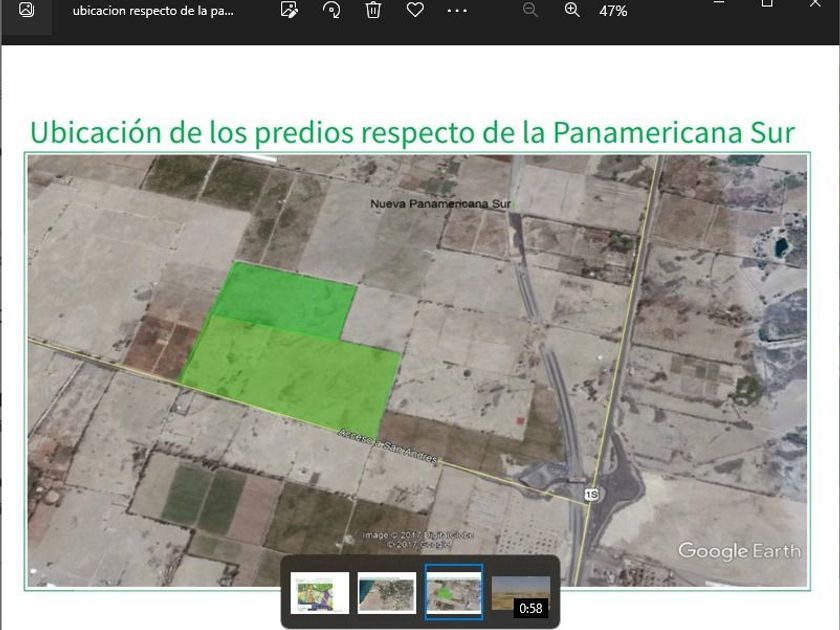The height and width of the screenshot is (630, 840).
Task: Click the 47% zoom level indicator
Action: tap(613, 11)
